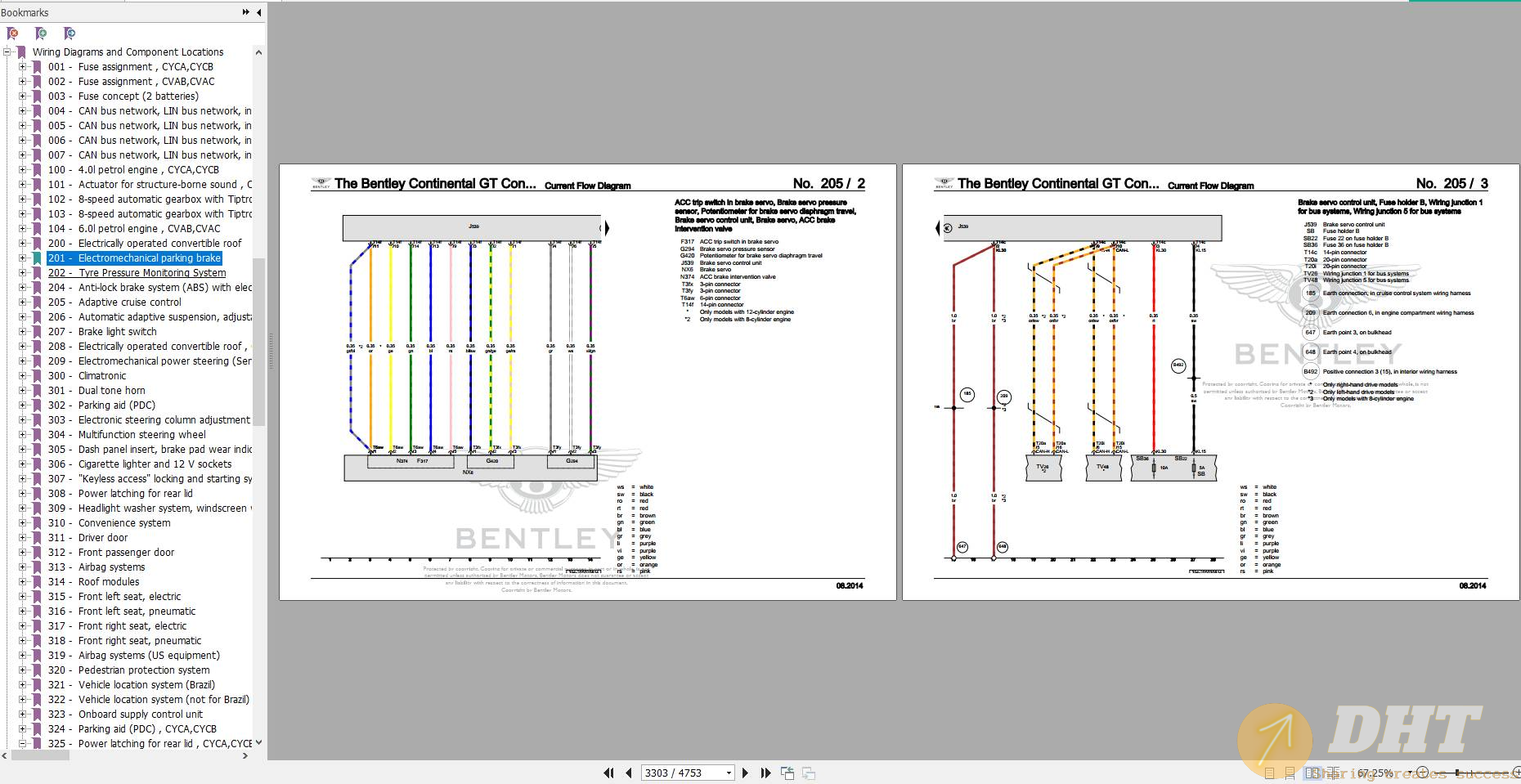Open bookmark 301 - Dual tone horn

pos(96,390)
